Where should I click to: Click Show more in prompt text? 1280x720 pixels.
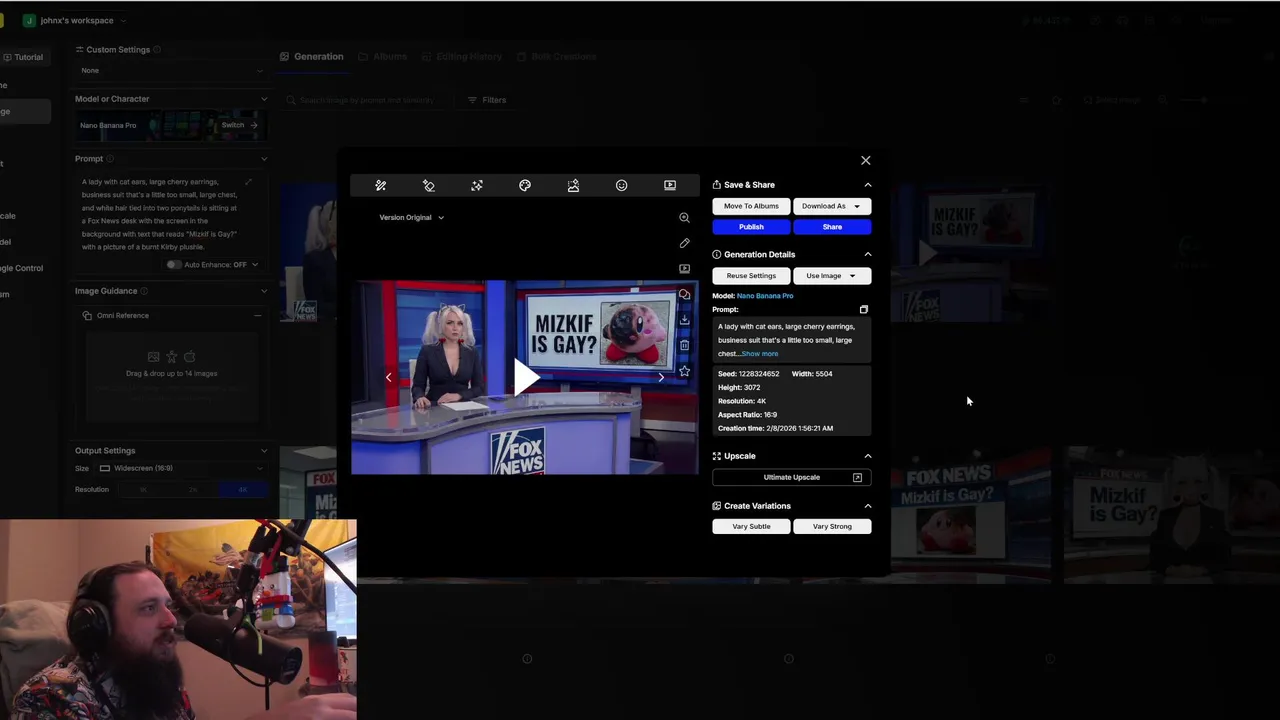759,354
